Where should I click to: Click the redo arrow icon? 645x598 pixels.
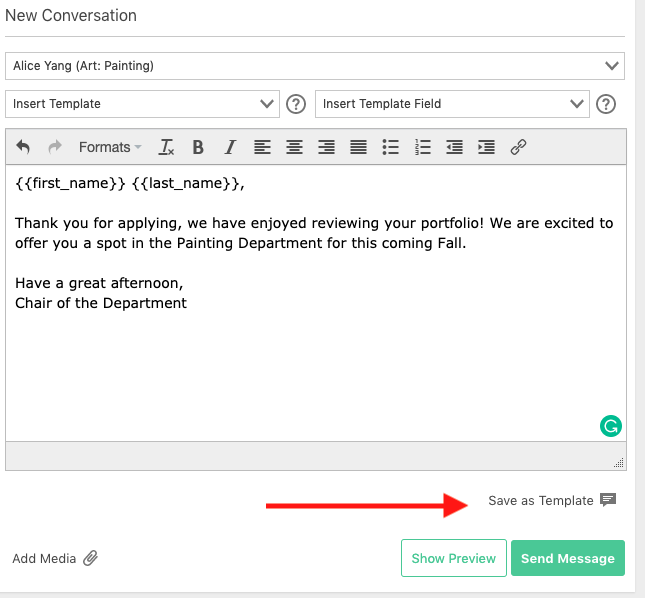(55, 147)
